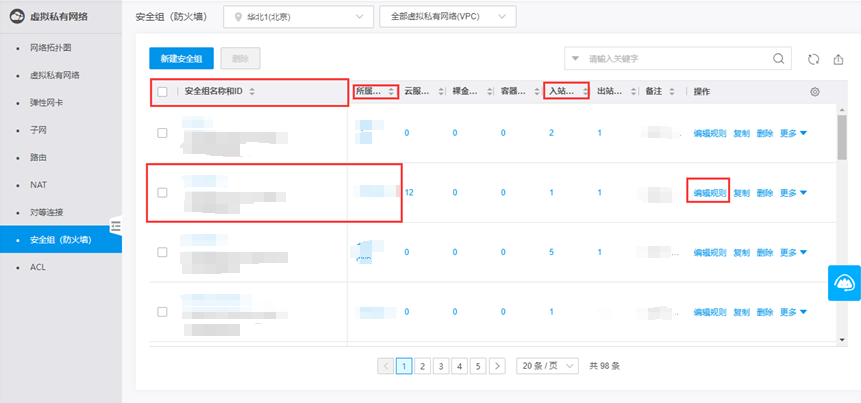Open 子网 in the sidebar

point(38,130)
